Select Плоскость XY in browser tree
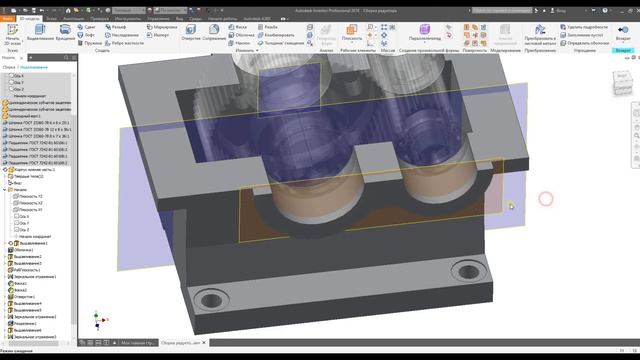 tap(28, 210)
